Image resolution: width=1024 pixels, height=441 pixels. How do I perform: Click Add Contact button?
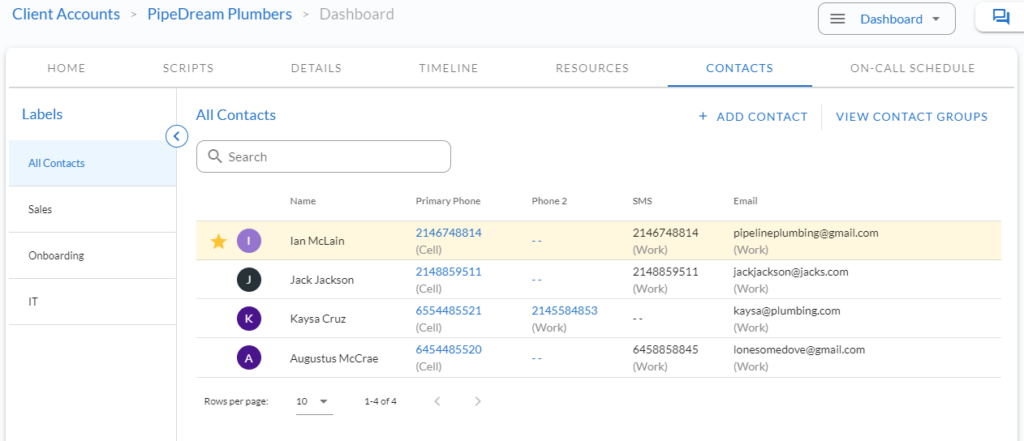coord(753,117)
